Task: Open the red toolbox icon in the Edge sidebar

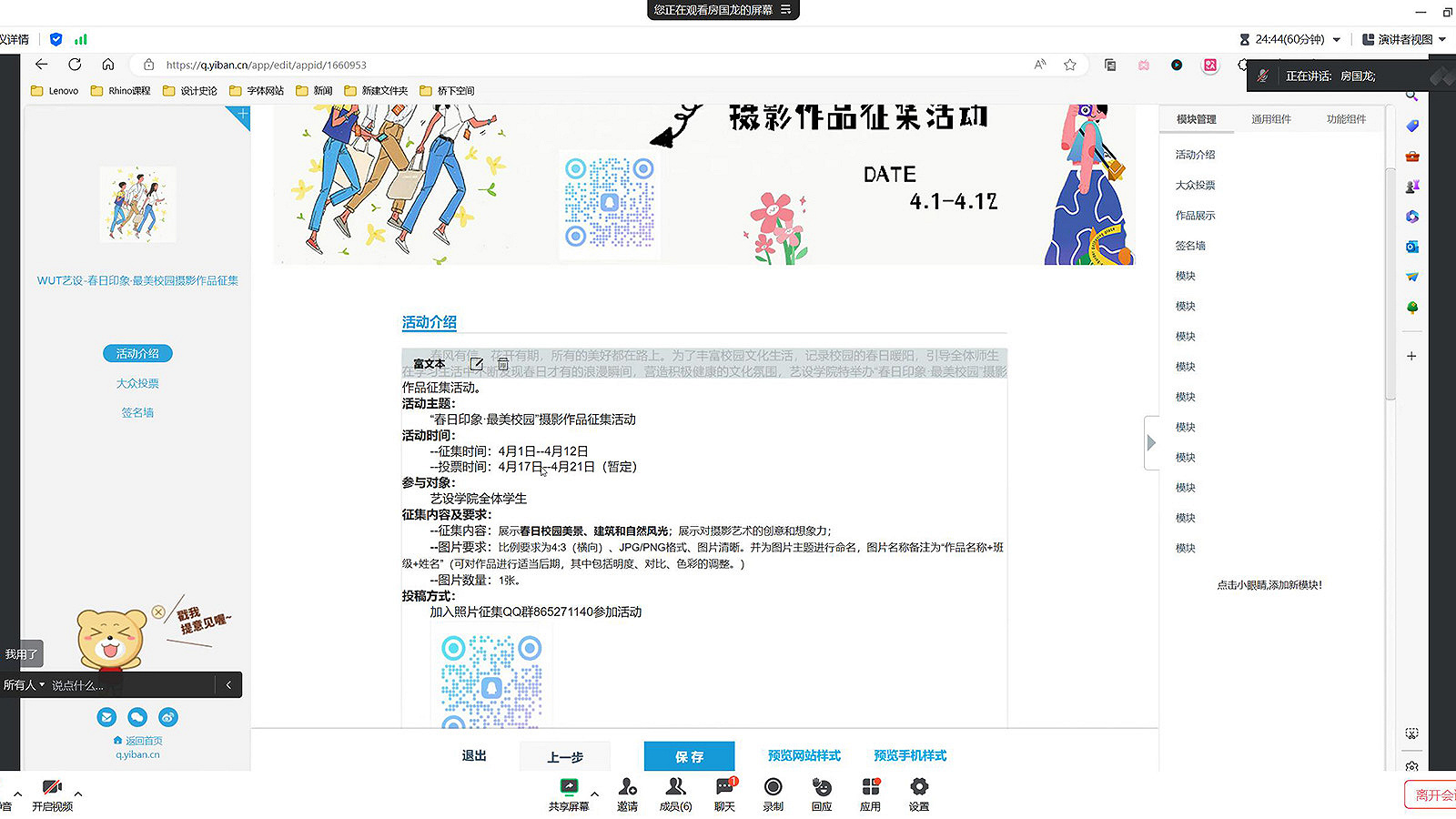Action: (1412, 157)
